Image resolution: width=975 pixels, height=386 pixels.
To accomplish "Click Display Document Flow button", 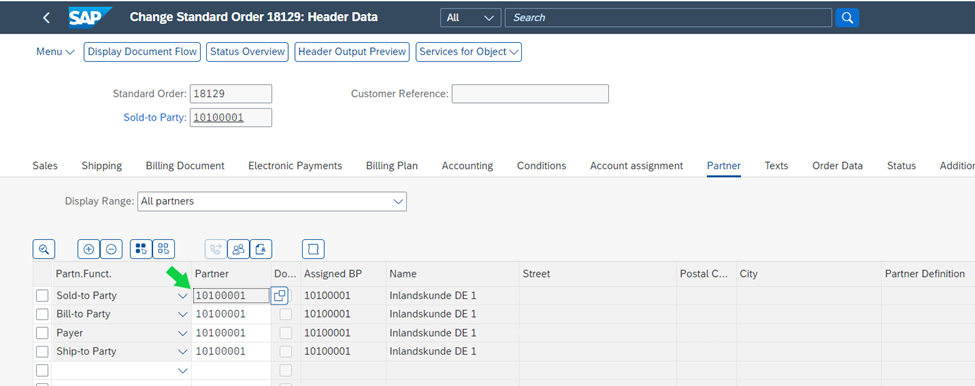I will (x=142, y=52).
